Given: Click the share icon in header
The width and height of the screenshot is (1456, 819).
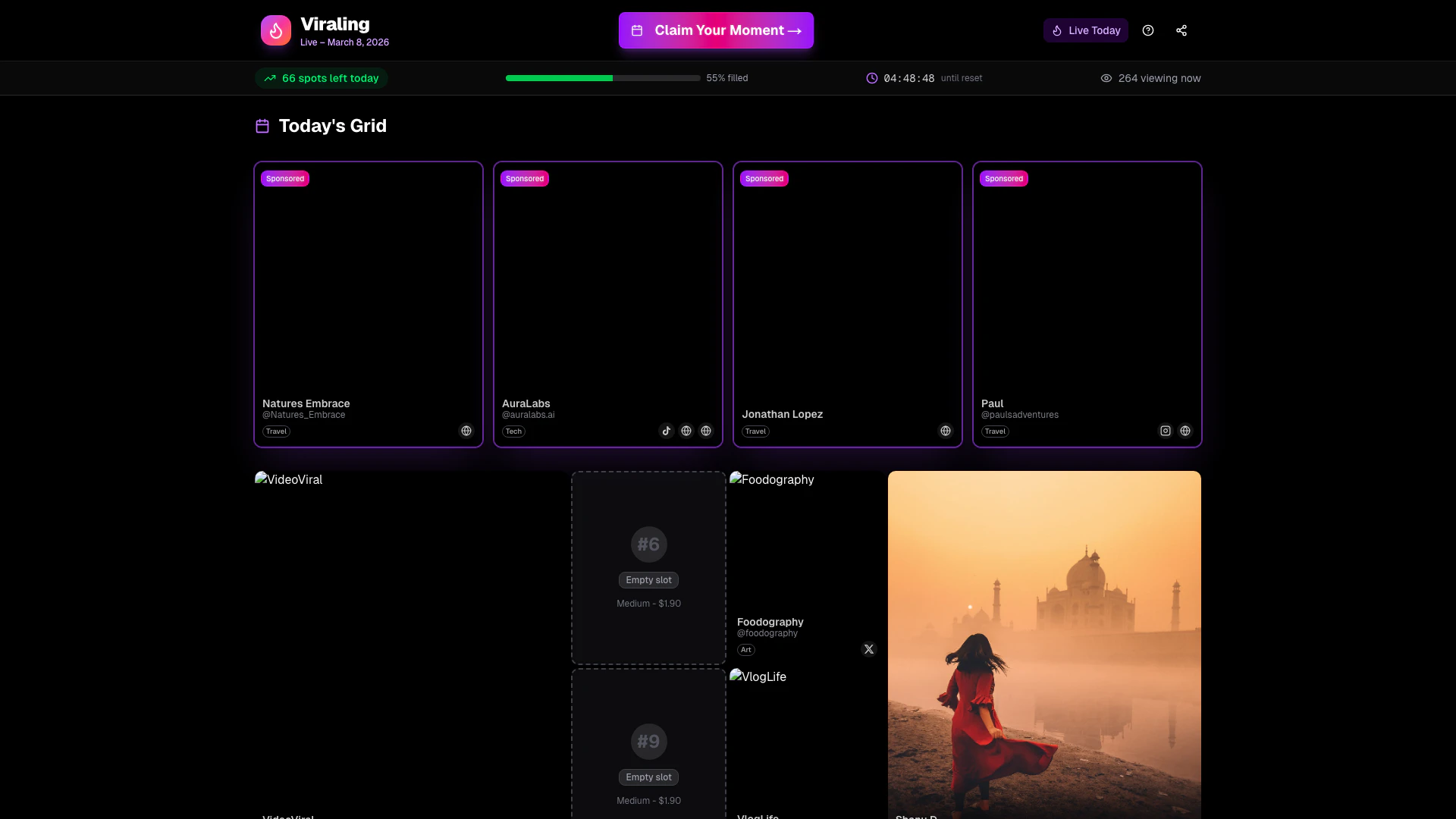Looking at the screenshot, I should click(1181, 30).
